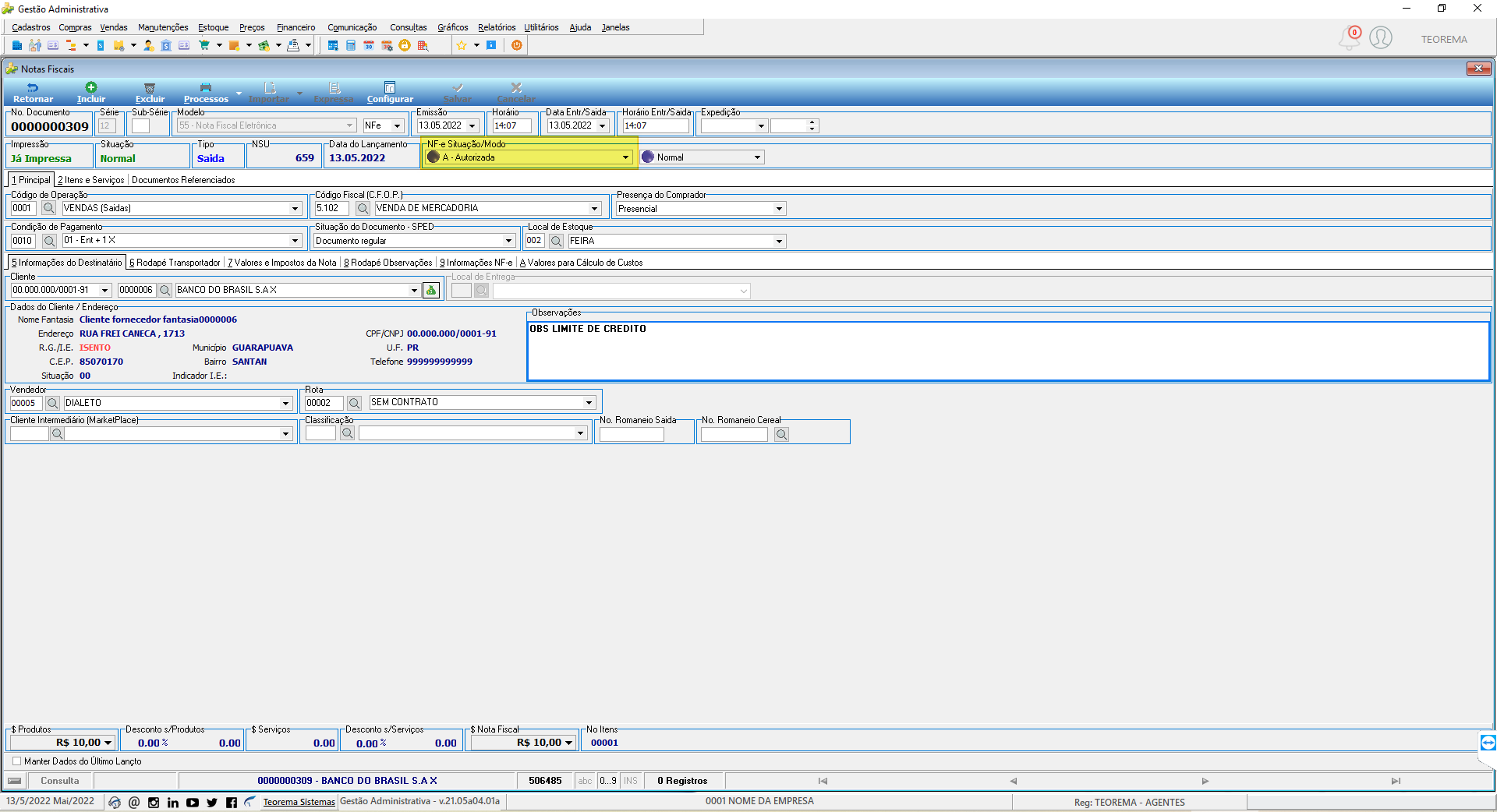Click the orange power icon

tap(516, 45)
